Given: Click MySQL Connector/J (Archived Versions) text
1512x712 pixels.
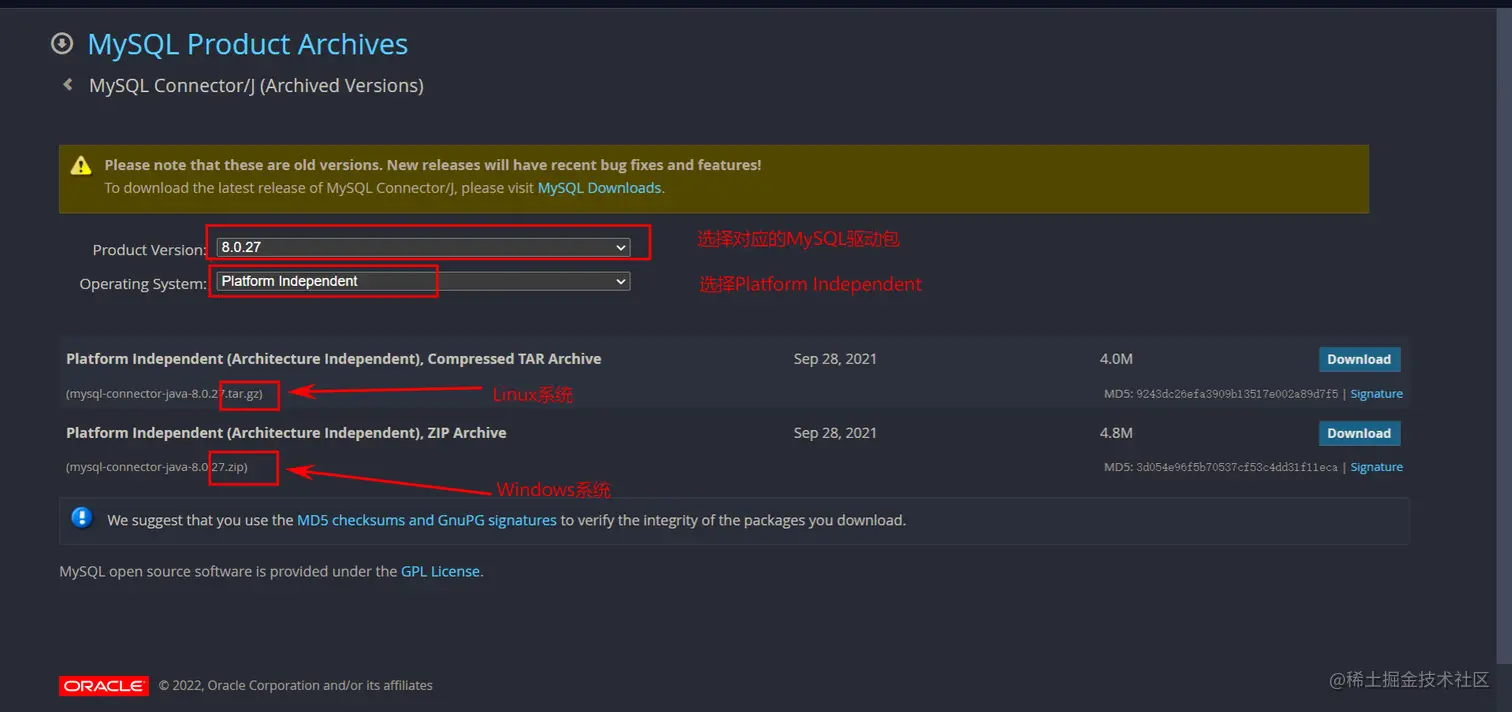Looking at the screenshot, I should coord(256,86).
